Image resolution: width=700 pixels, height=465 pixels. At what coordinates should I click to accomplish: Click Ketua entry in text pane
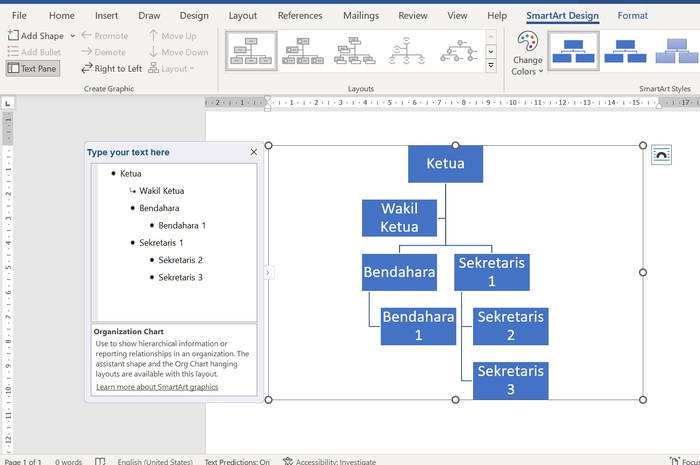tap(130, 174)
